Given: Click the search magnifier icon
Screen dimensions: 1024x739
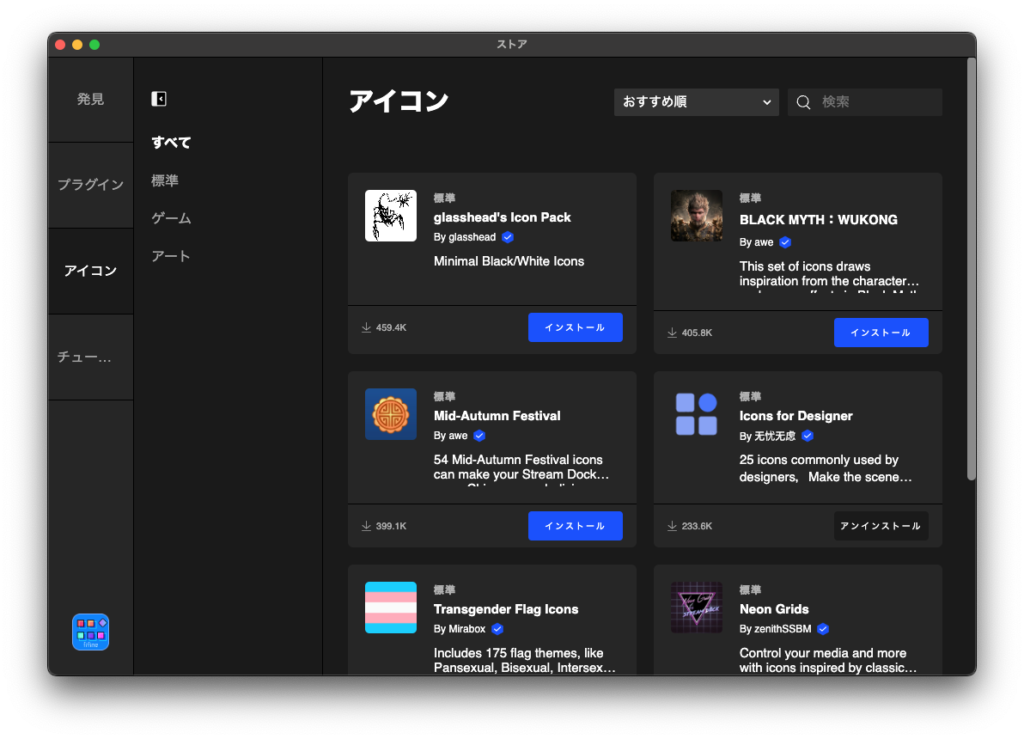Looking at the screenshot, I should pyautogui.click(x=803, y=101).
